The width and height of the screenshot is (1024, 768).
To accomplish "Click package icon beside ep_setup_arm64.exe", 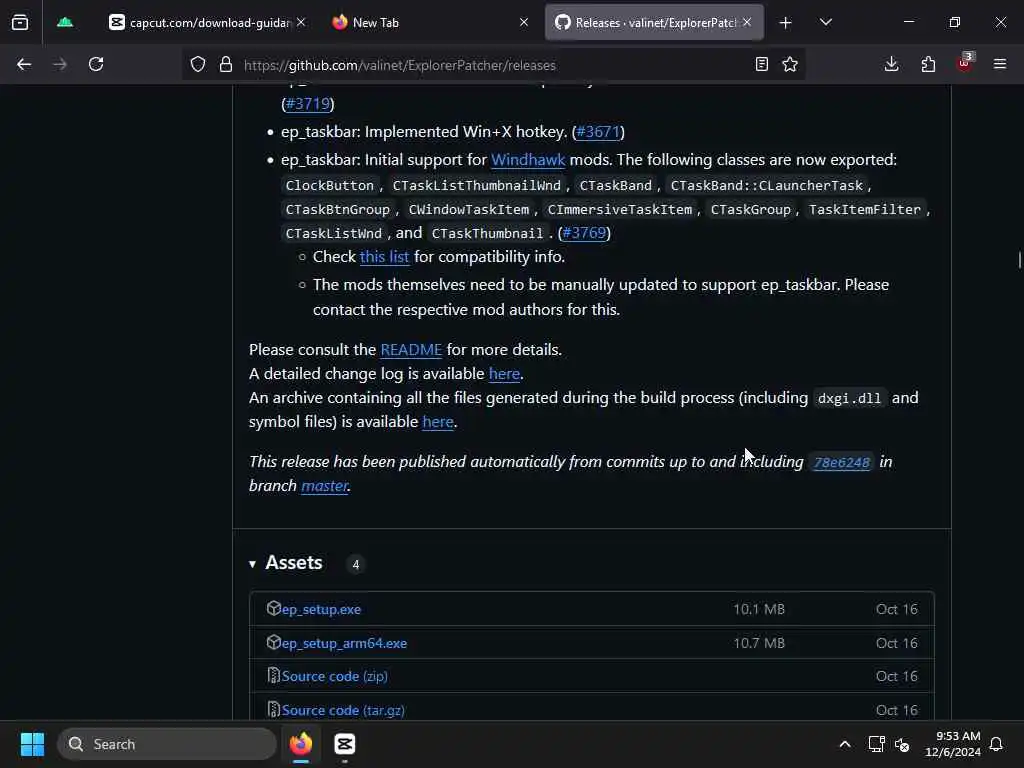I will (274, 643).
